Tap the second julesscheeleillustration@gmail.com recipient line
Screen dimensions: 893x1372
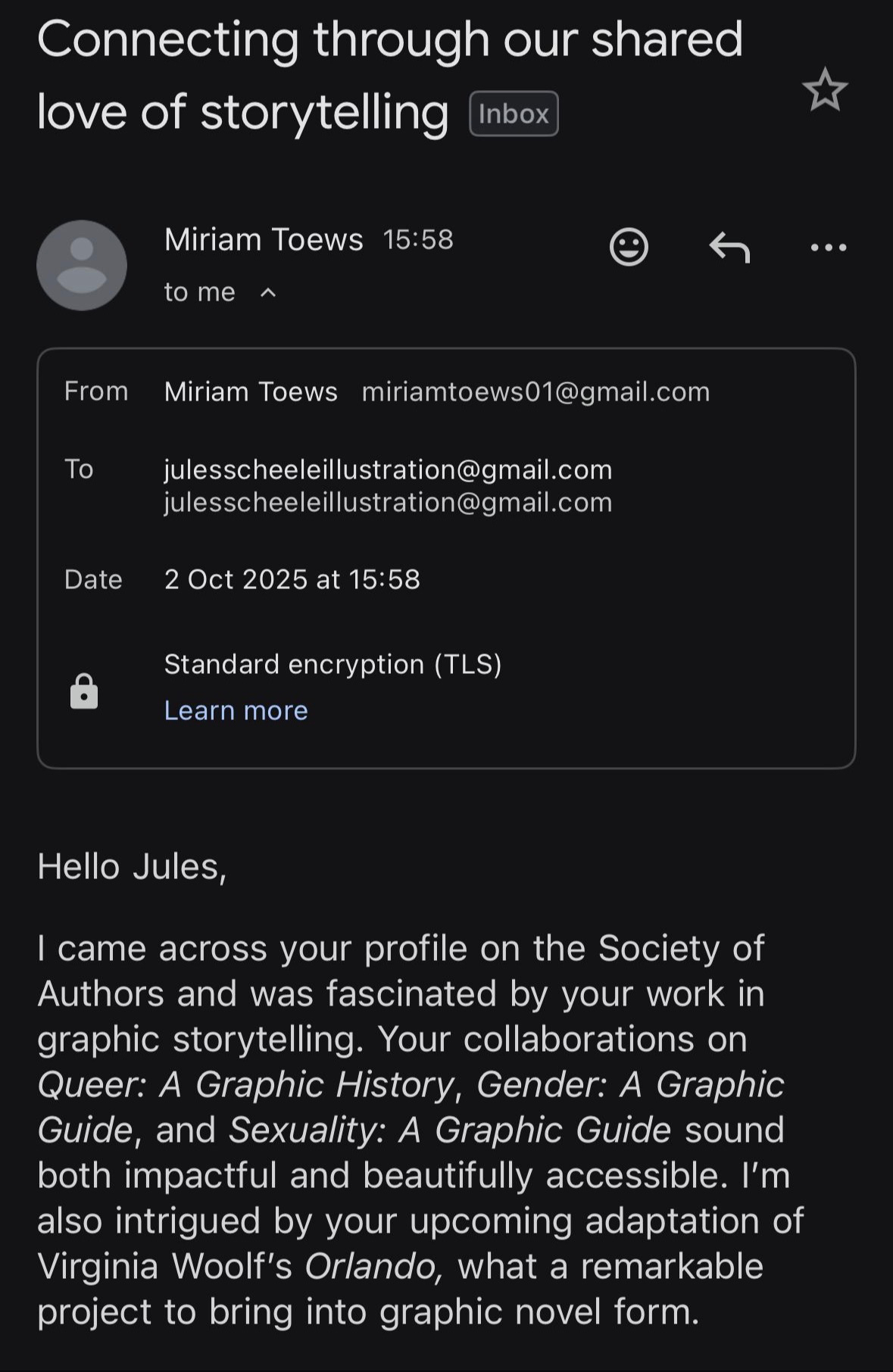pyautogui.click(x=388, y=503)
